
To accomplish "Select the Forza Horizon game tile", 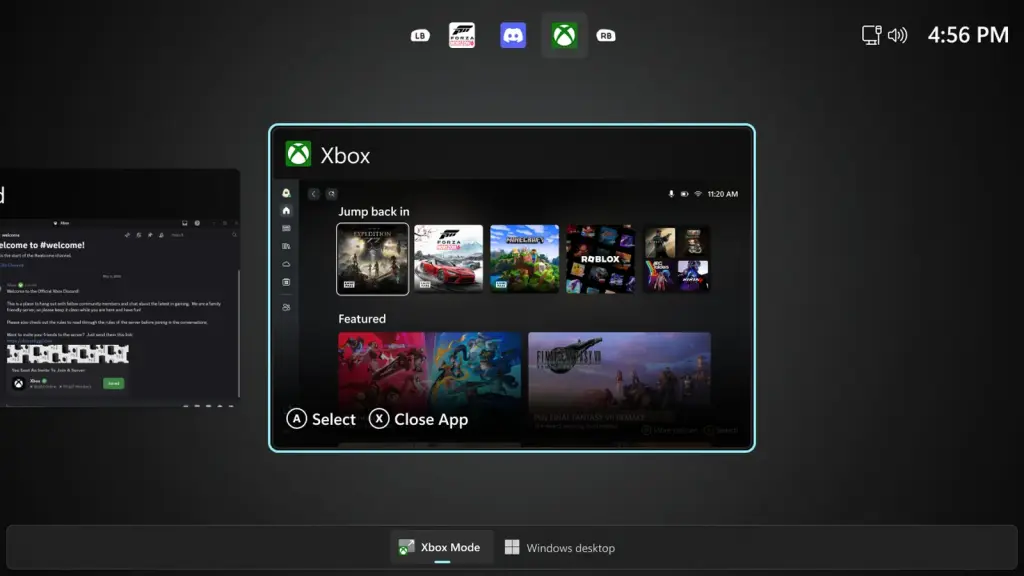I will (449, 259).
